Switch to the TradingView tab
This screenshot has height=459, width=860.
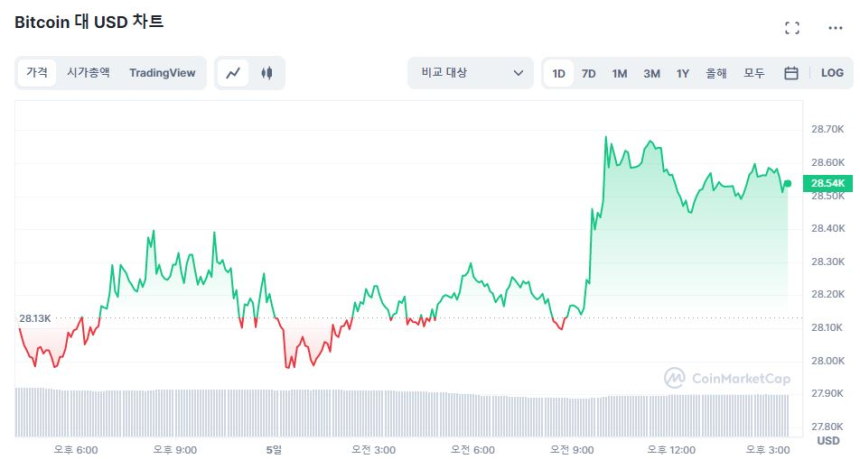click(162, 73)
